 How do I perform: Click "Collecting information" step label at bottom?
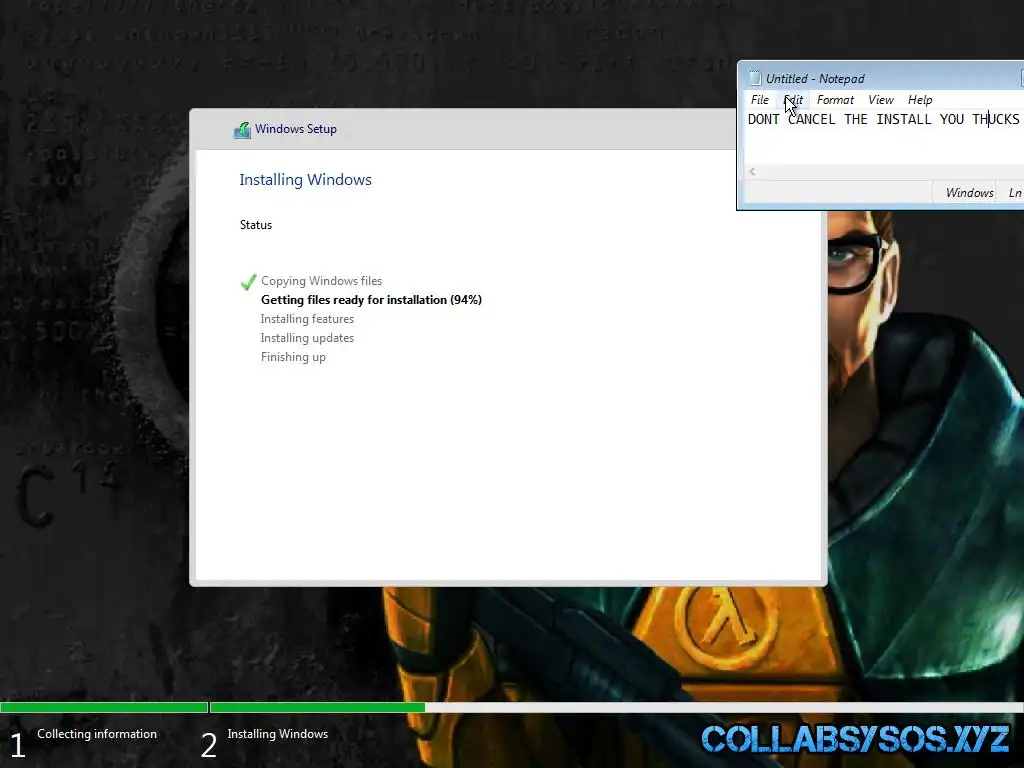97,734
